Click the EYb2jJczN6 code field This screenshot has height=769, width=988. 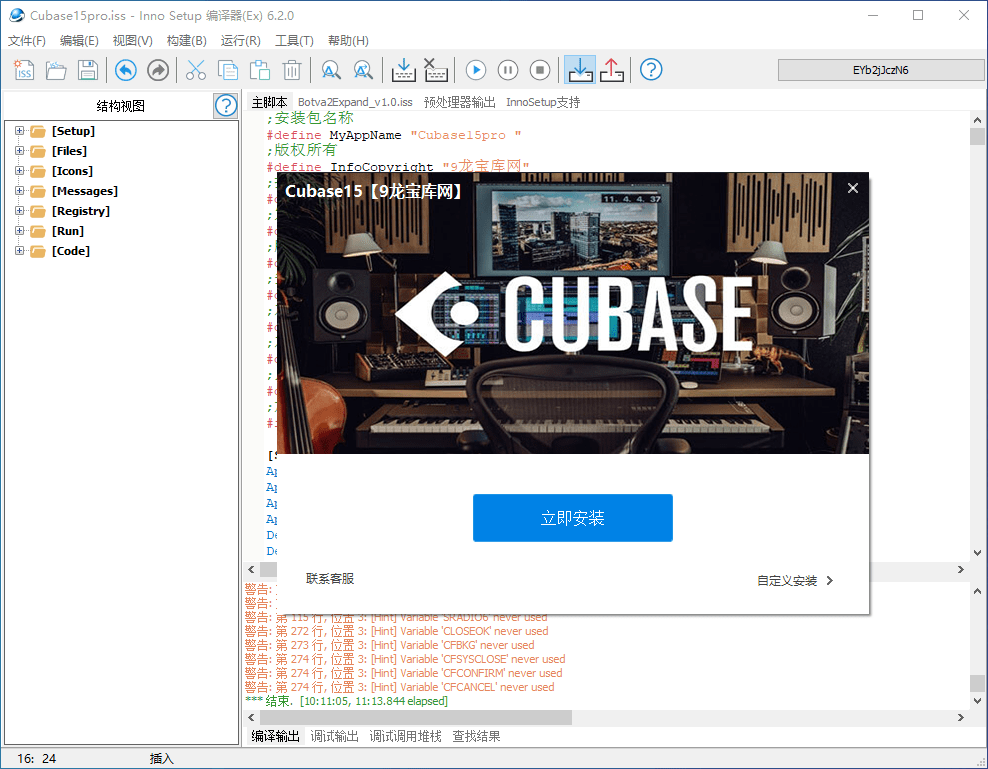pos(880,70)
